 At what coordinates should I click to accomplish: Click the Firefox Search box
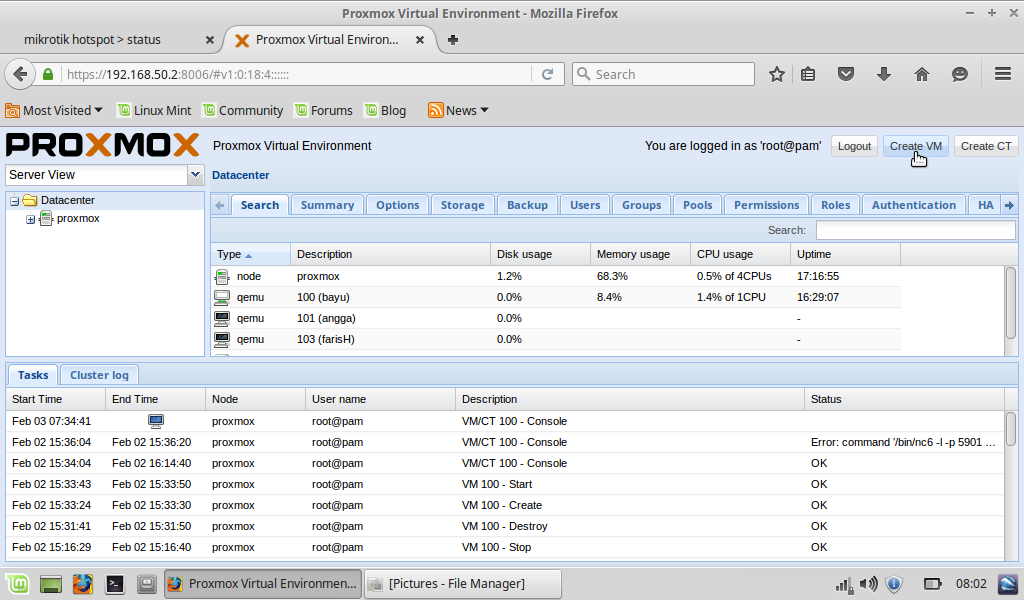[664, 74]
